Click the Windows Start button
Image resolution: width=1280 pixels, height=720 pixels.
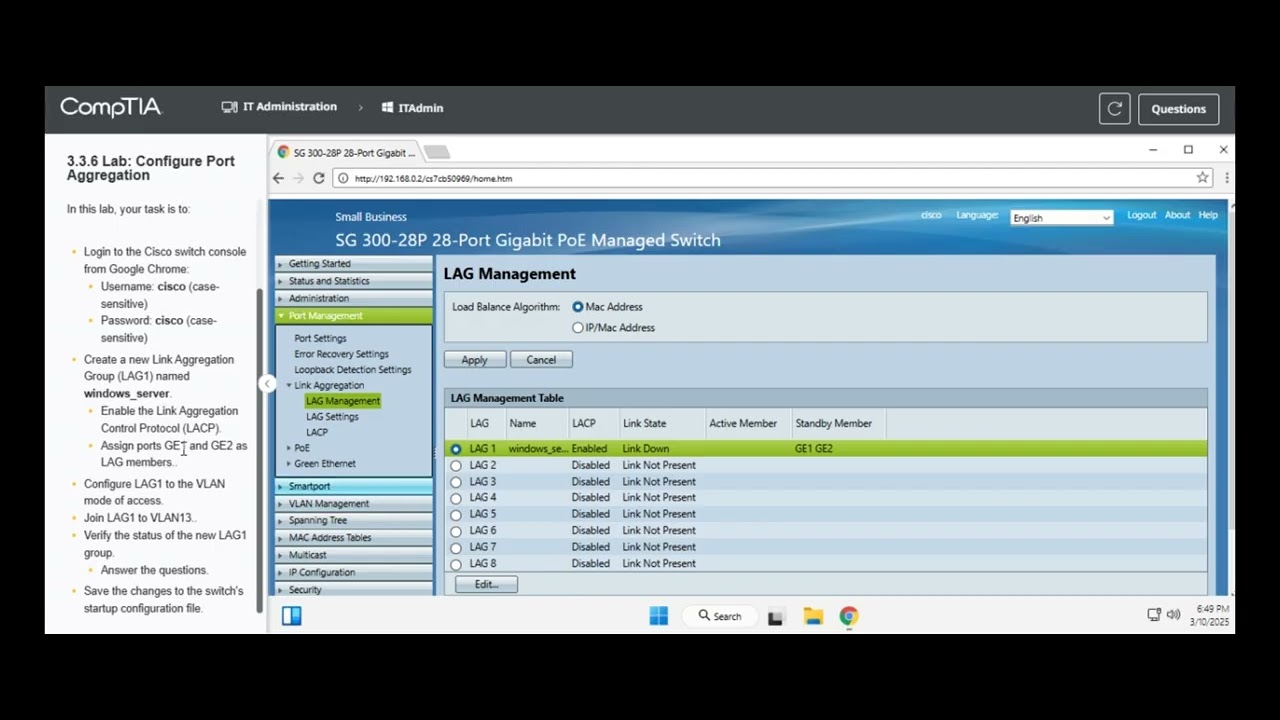pyautogui.click(x=658, y=616)
